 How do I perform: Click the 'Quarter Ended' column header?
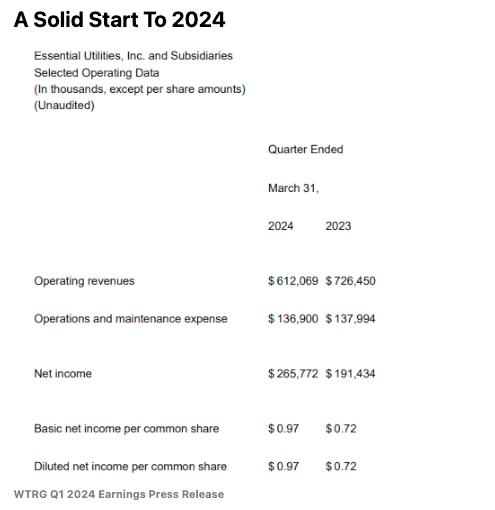pyautogui.click(x=306, y=149)
